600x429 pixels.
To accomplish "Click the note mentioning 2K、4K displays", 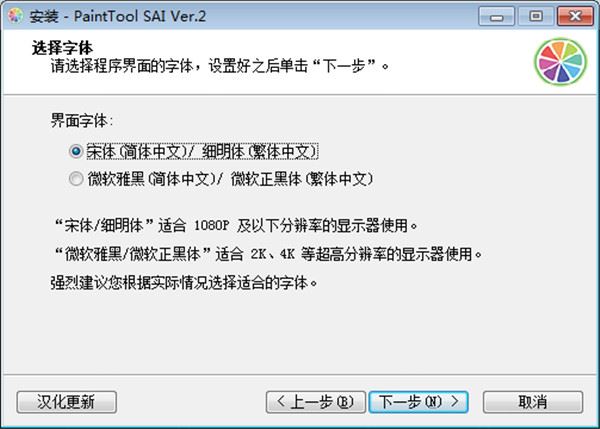I will point(269,254).
